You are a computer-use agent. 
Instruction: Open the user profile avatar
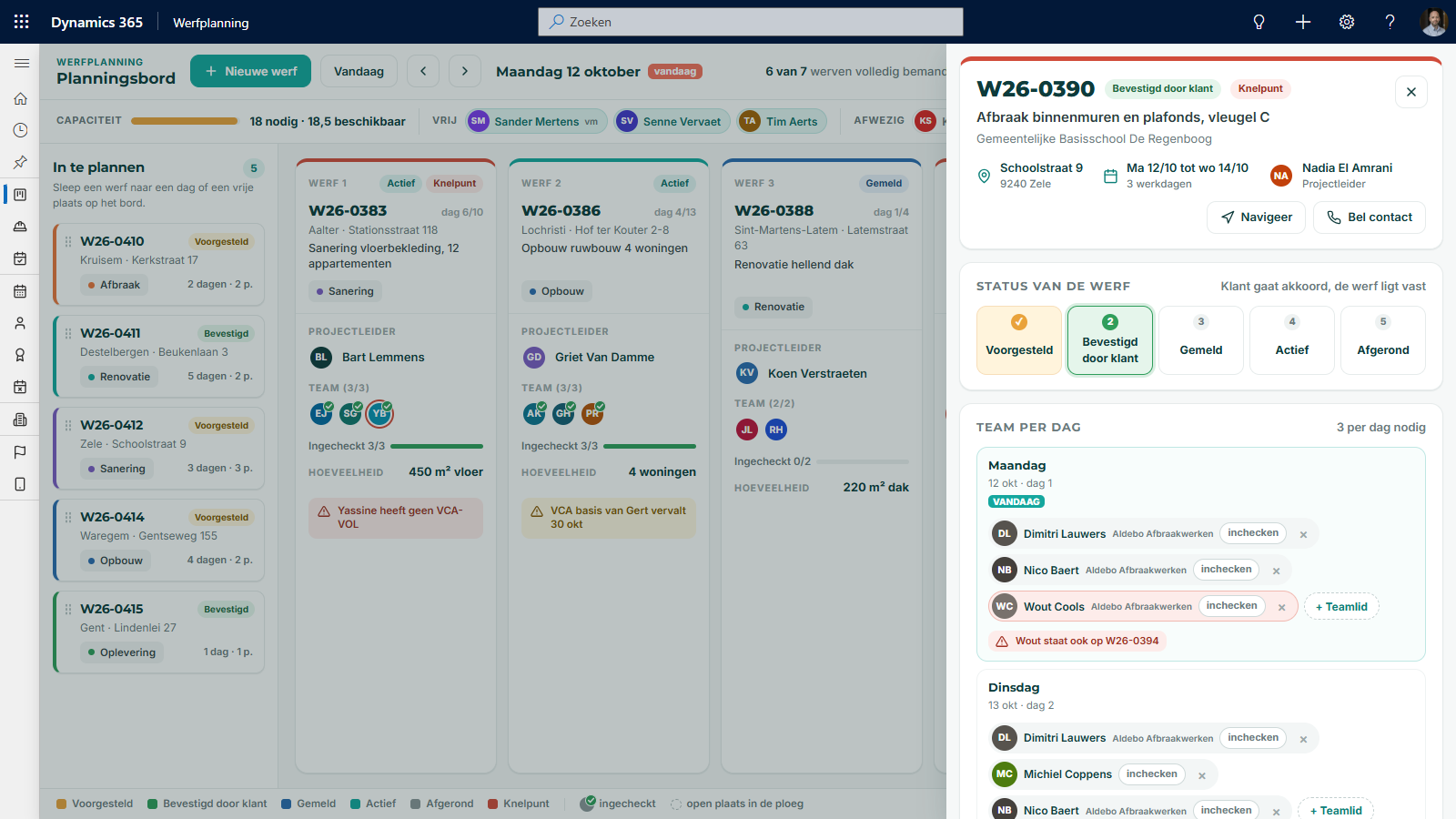(x=1434, y=22)
